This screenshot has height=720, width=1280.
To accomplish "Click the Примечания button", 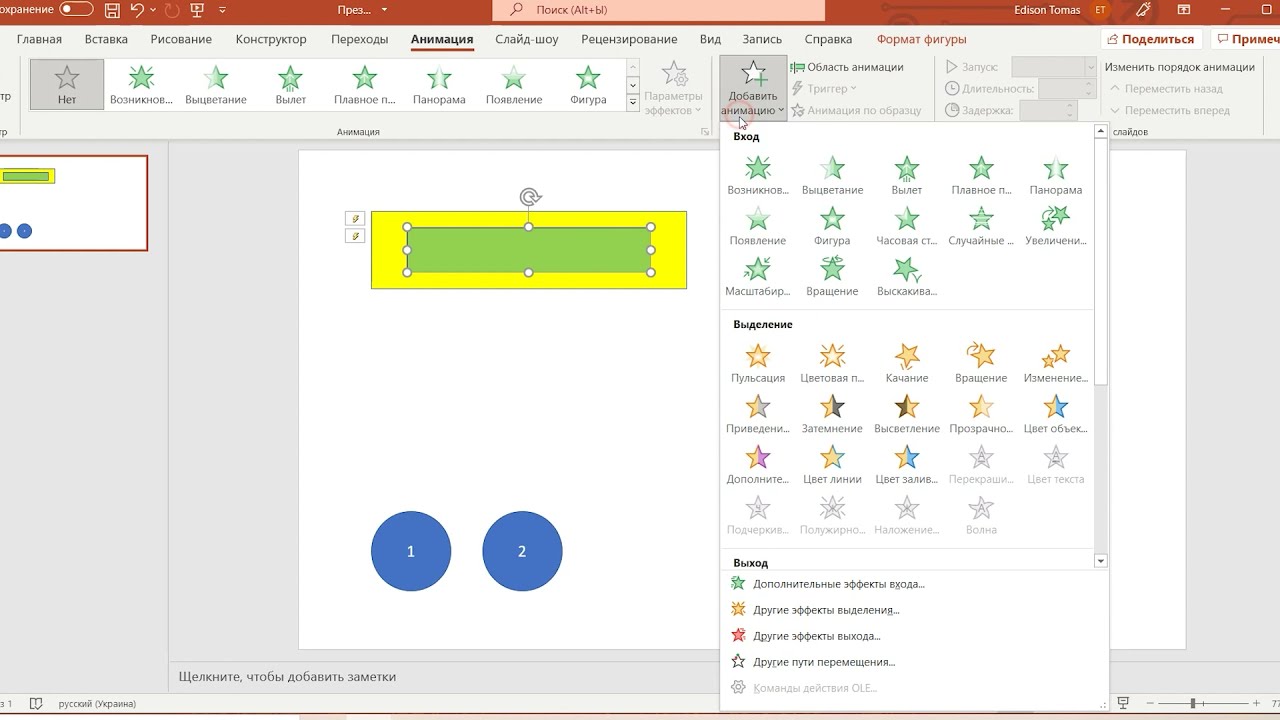I will click(x=1246, y=39).
